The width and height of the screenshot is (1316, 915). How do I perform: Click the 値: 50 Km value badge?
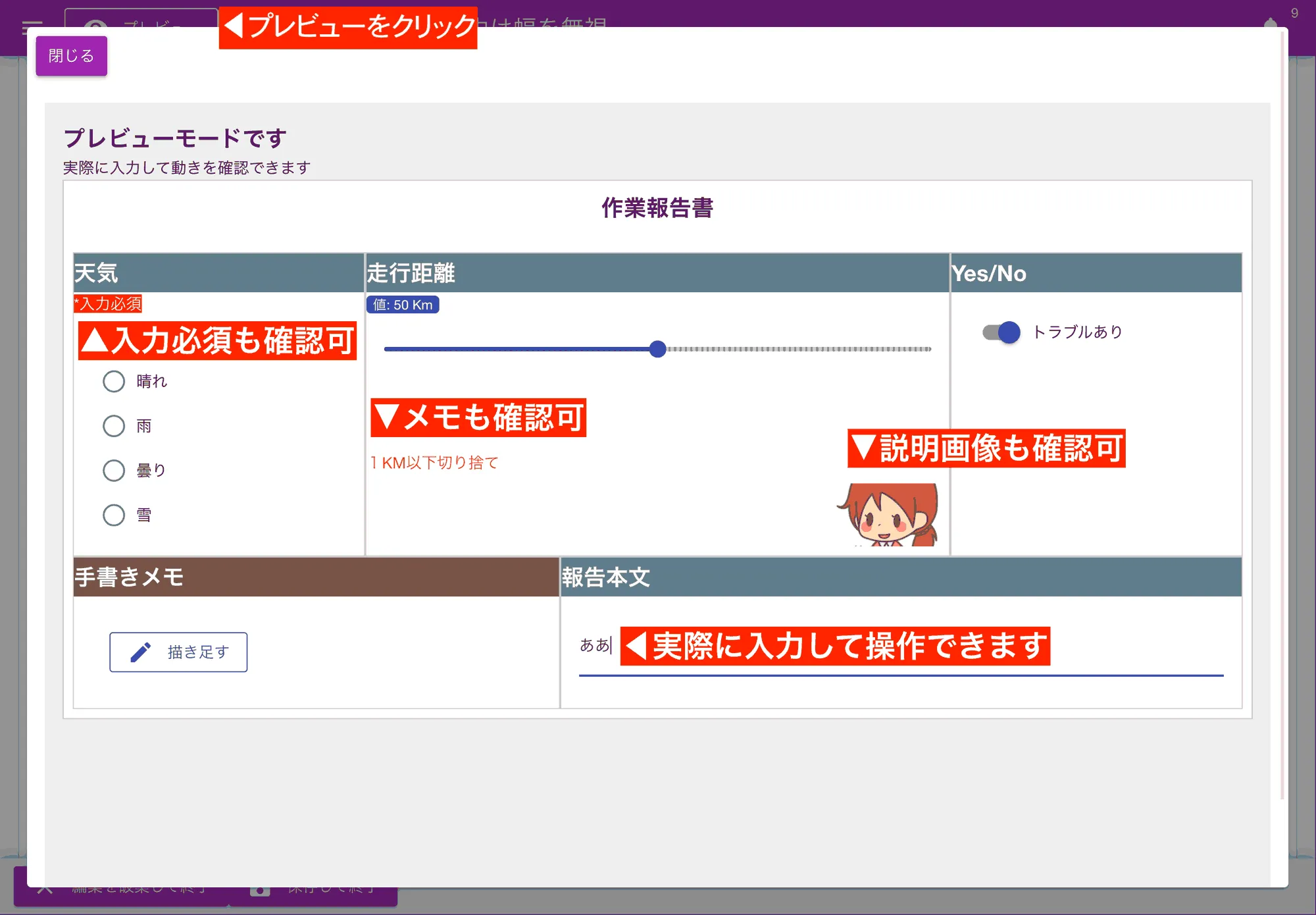(403, 305)
